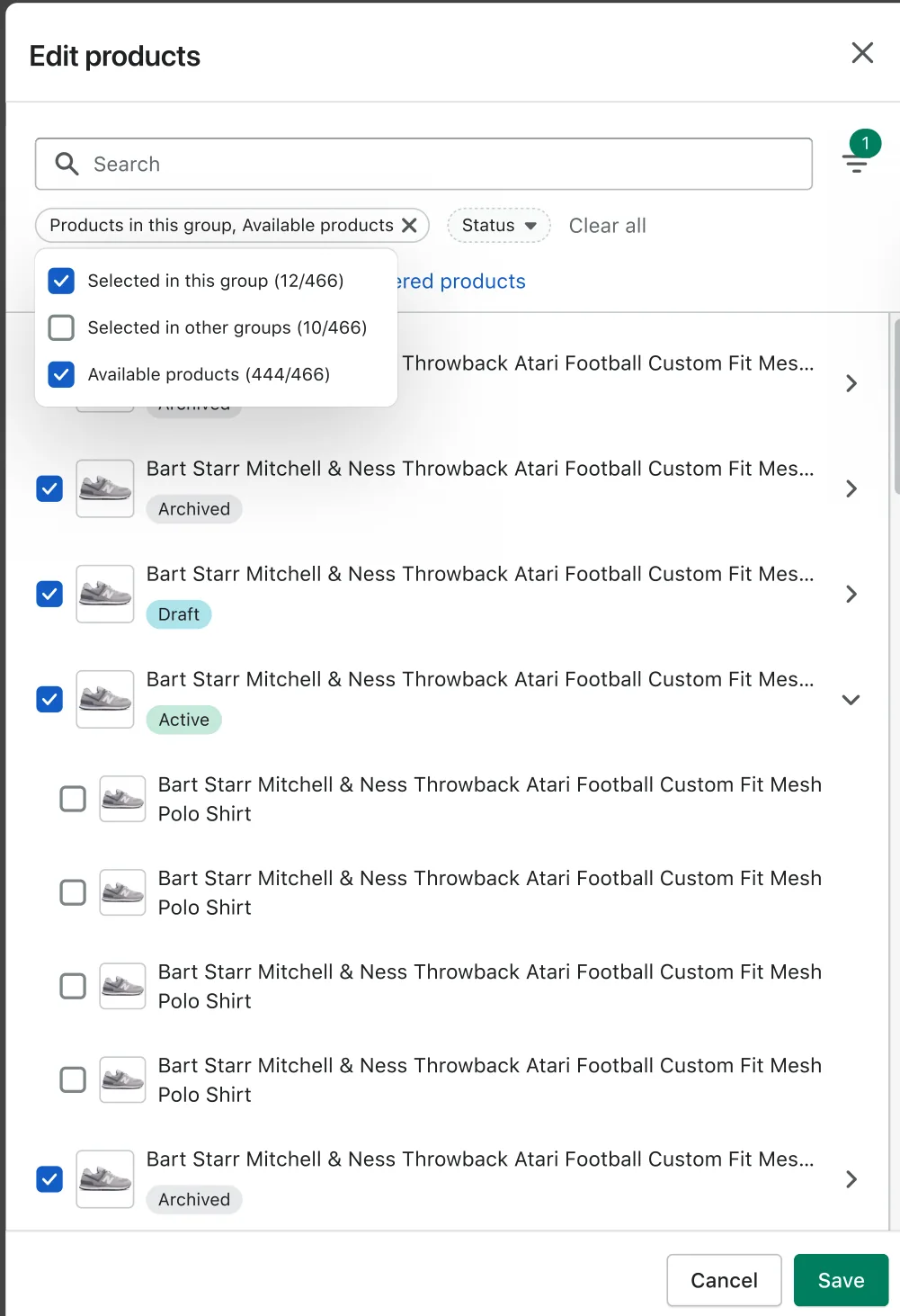Uncheck the last Archived product checkbox
Viewport: 900px width, 1316px height.
(49, 1179)
